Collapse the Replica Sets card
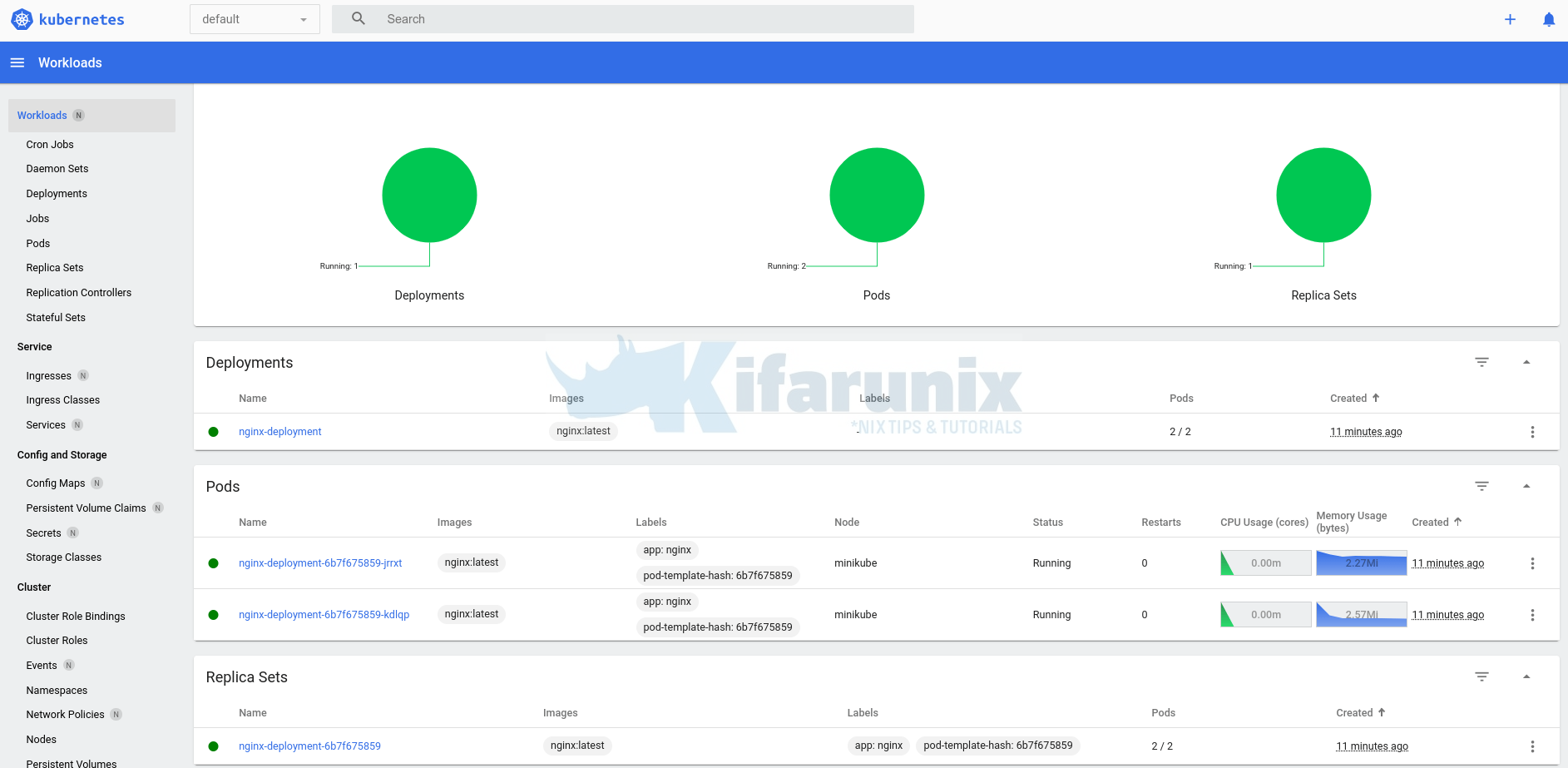Viewport: 1568px width, 768px height. click(x=1526, y=676)
